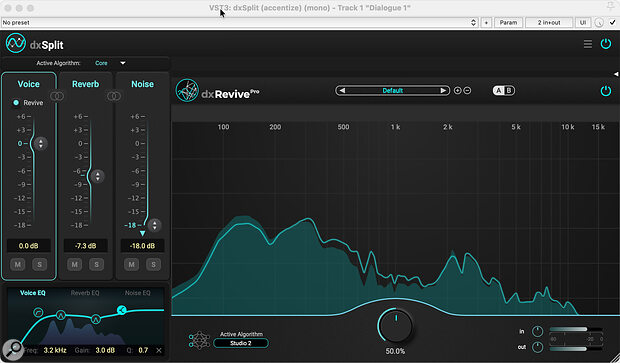Click the EQ Freq value 3.2 kHz

55,350
